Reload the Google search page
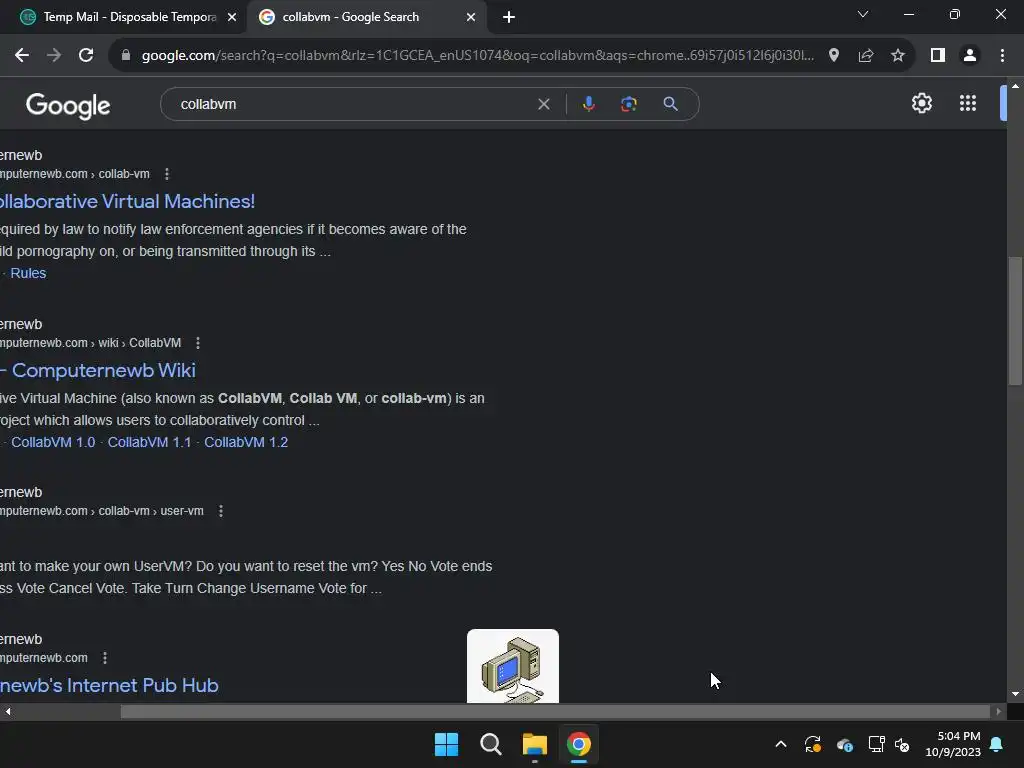This screenshot has height=768, width=1024. pos(86,56)
